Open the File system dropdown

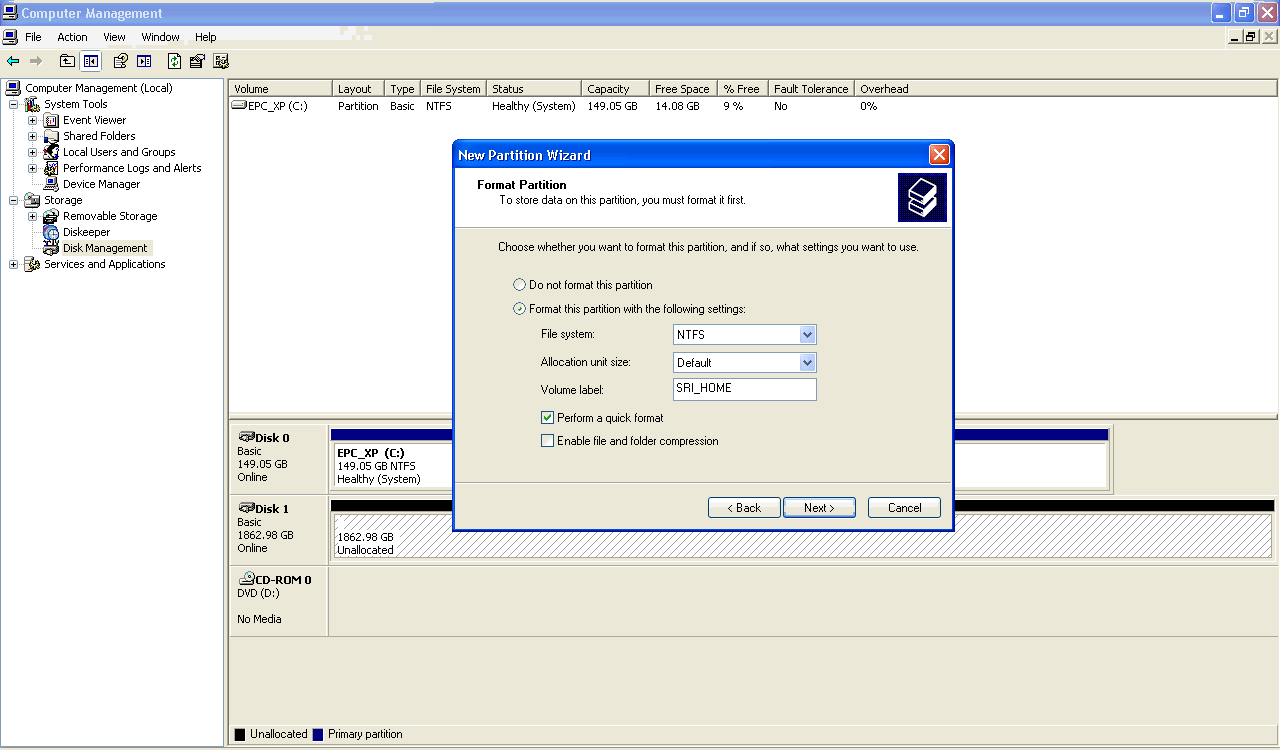point(807,335)
